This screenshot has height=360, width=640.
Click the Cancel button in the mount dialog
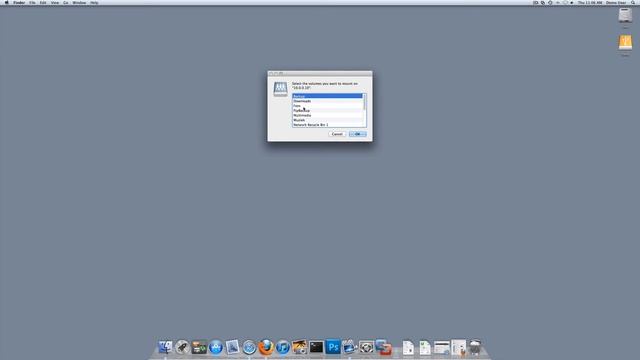click(x=337, y=134)
